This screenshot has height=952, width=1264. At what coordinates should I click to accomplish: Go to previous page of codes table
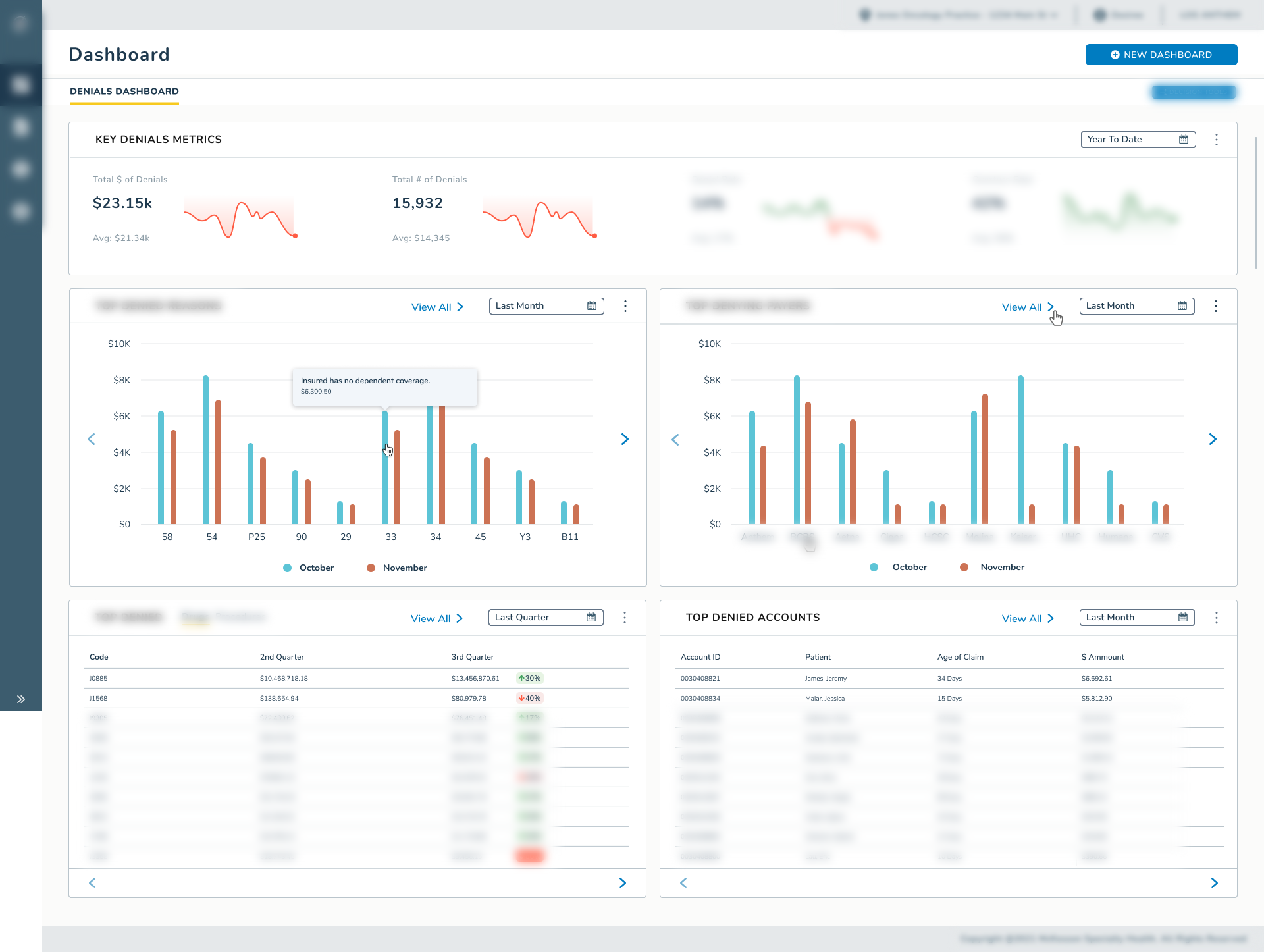pos(92,883)
